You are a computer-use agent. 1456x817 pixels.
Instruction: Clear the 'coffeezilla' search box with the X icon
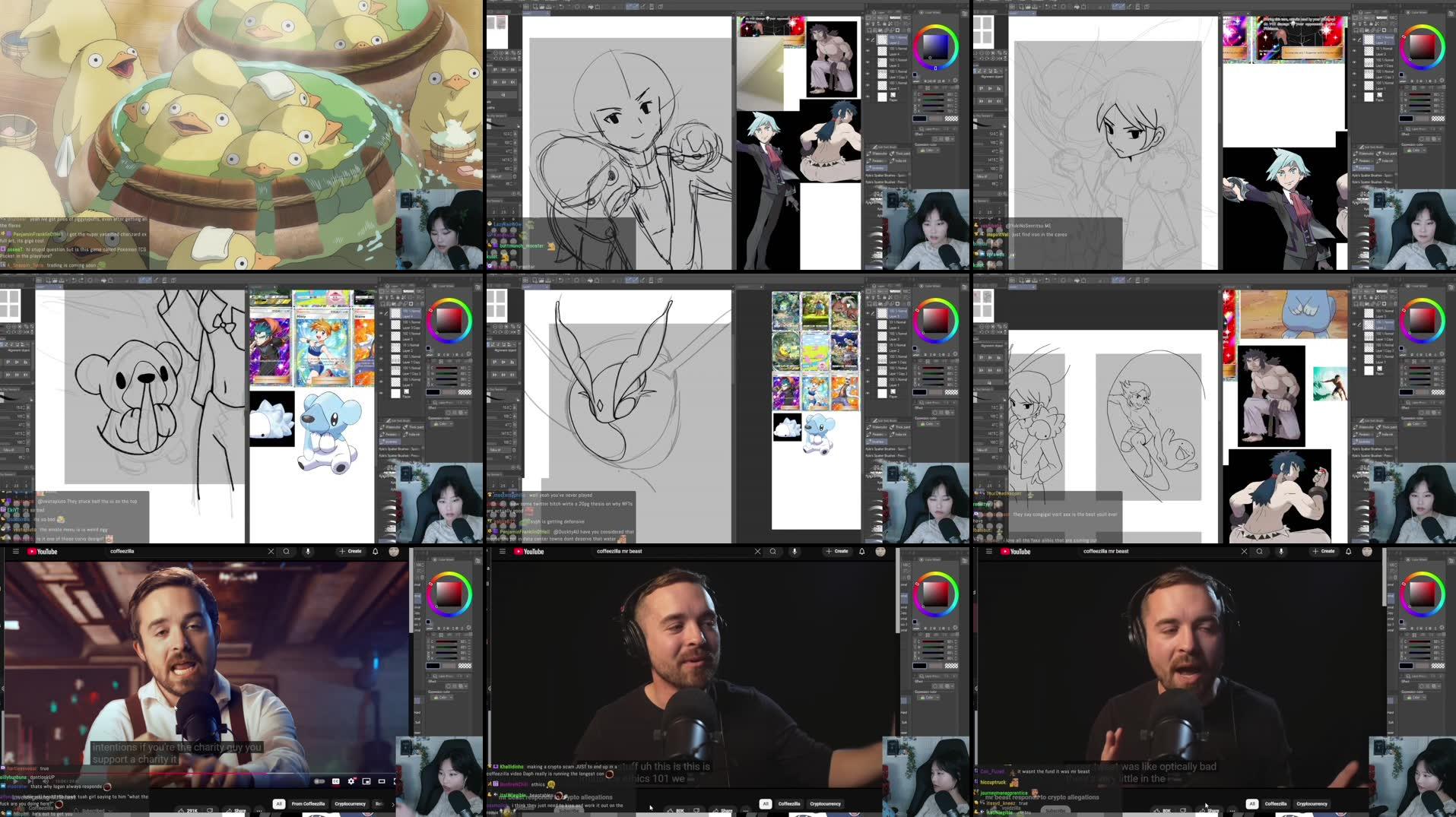click(271, 552)
